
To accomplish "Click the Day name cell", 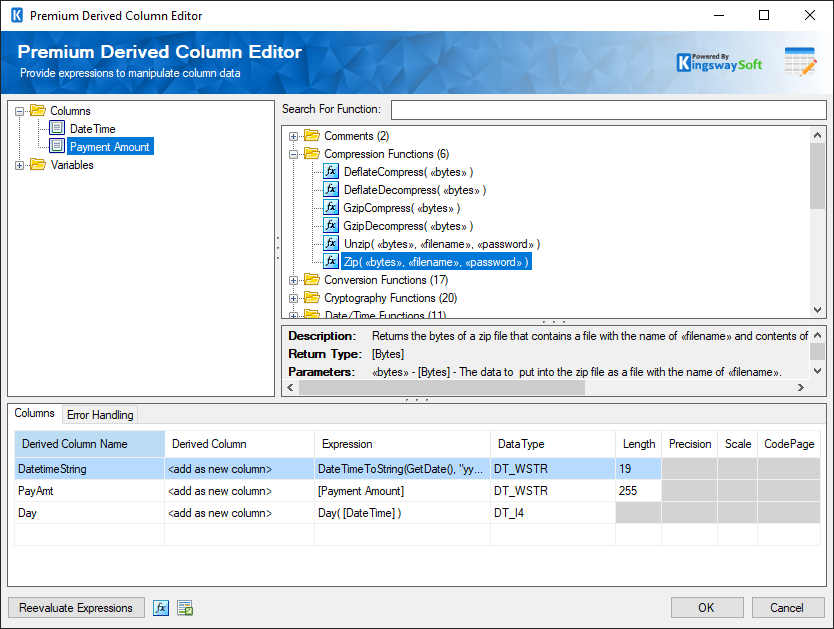I will tap(90, 513).
